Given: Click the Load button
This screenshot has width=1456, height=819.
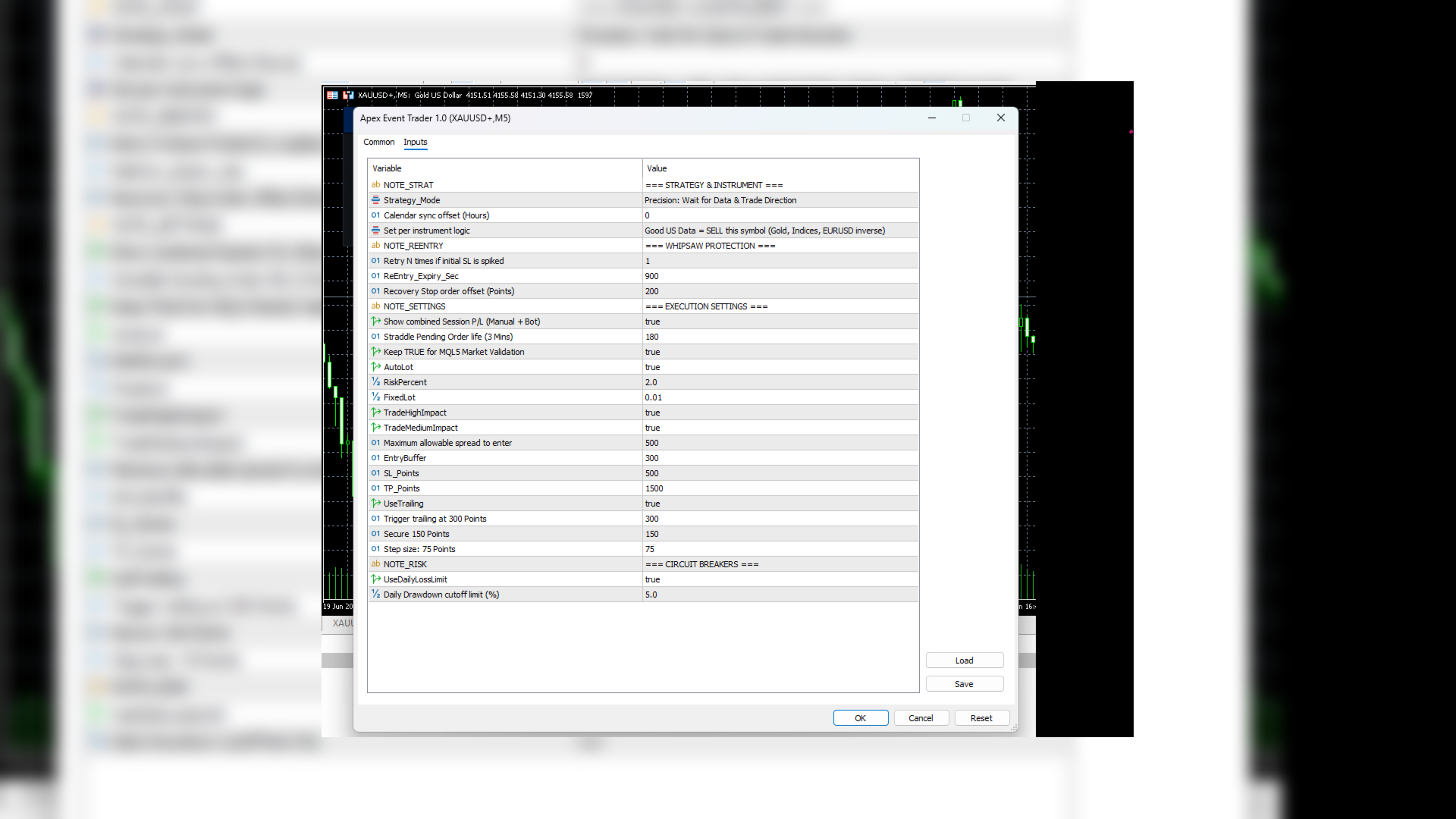Looking at the screenshot, I should click(965, 661).
